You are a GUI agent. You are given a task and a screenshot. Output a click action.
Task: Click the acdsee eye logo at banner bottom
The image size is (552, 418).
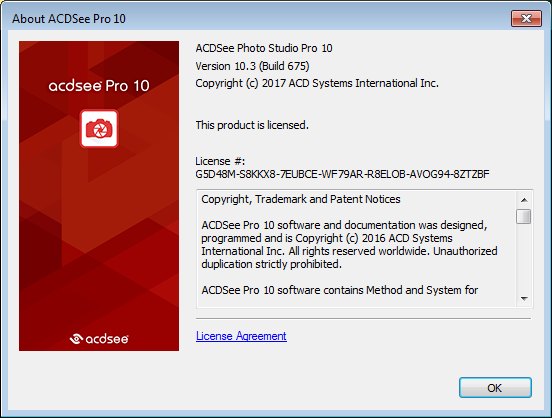pyautogui.click(x=99, y=338)
